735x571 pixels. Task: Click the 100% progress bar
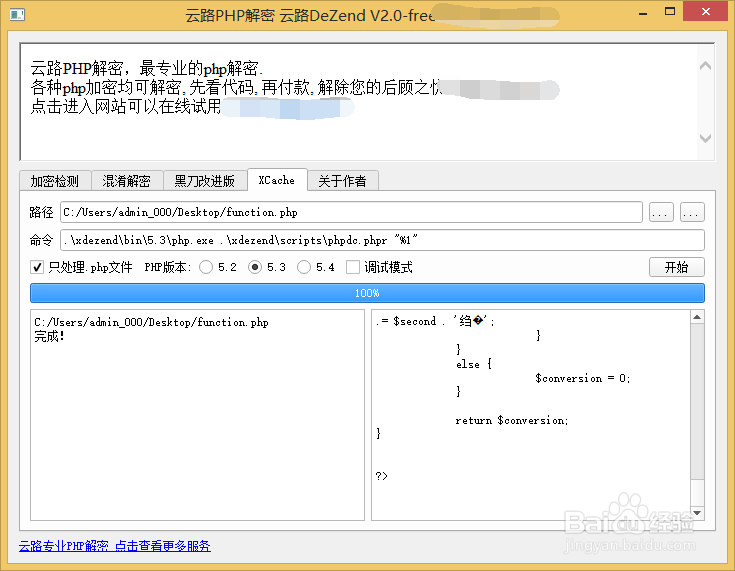coord(367,293)
